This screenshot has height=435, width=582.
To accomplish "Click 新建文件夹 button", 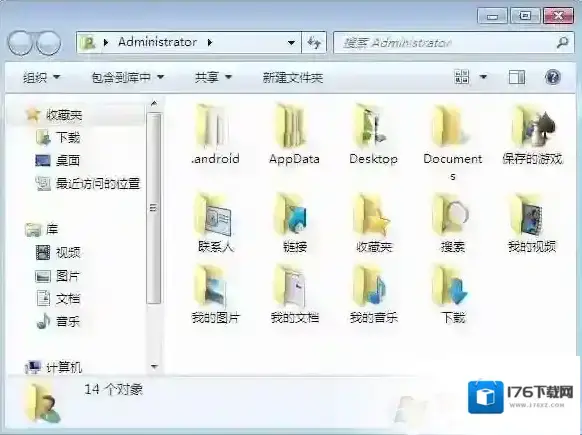I will click(x=293, y=78).
